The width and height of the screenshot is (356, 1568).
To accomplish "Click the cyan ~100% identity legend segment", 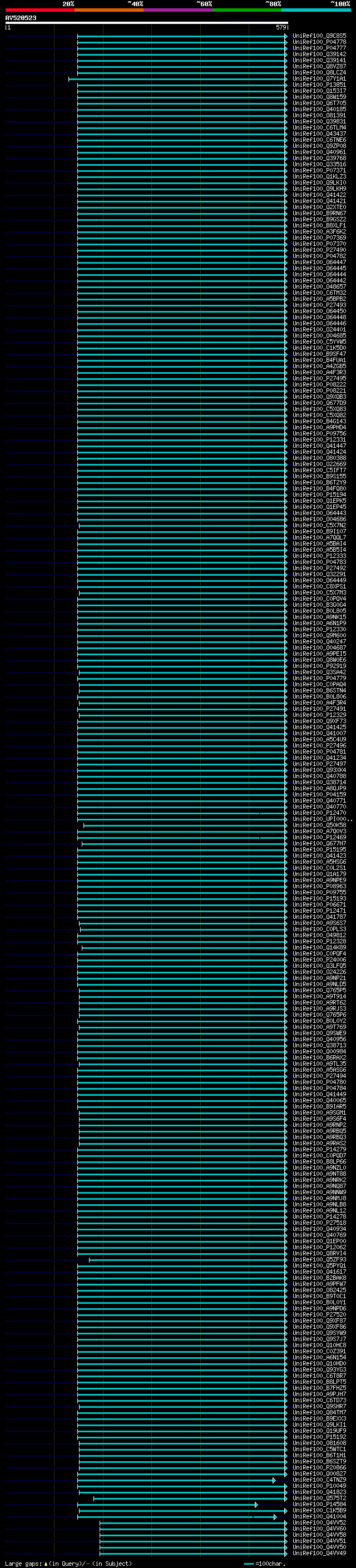I will (316, 10).
